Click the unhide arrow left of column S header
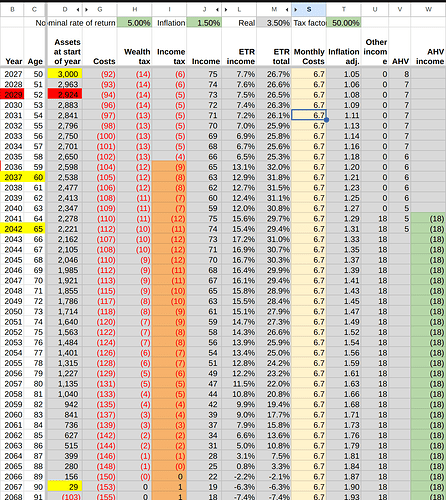446x500 pixels. pos(296,10)
